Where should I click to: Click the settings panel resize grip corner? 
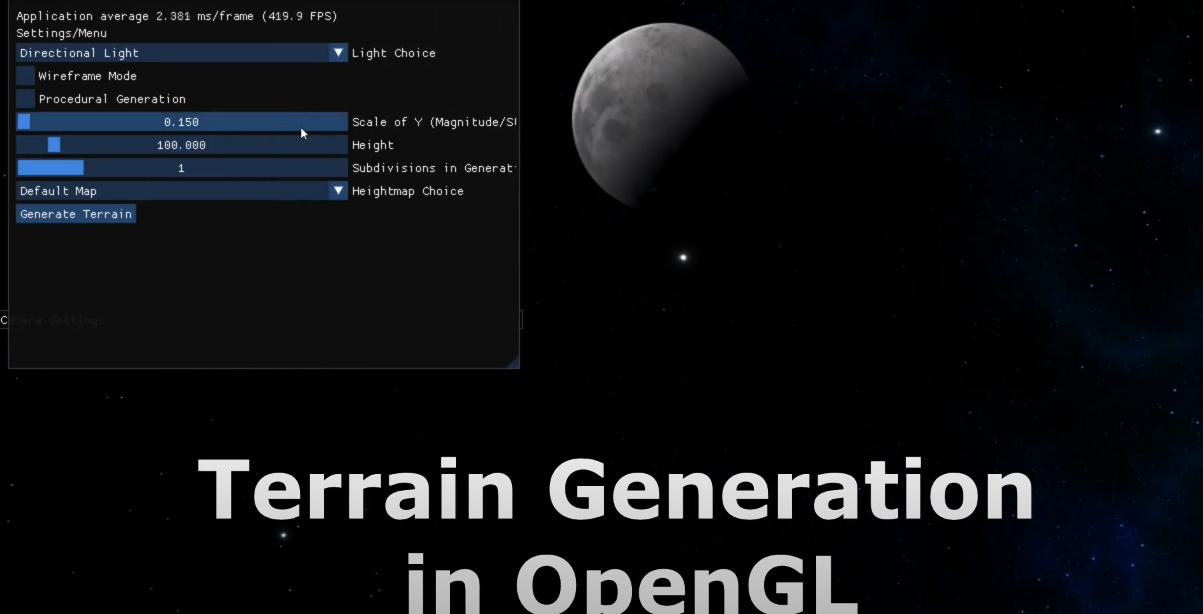514,362
